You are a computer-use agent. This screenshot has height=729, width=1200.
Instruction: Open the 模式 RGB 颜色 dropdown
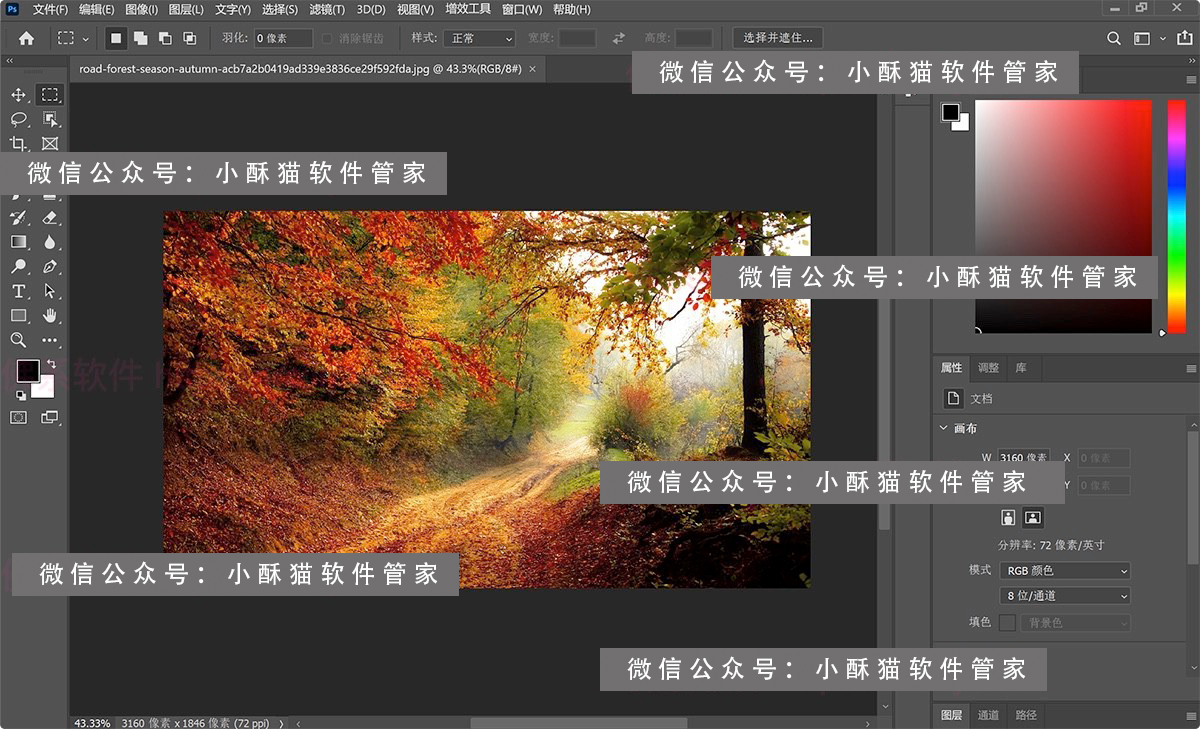click(1063, 571)
